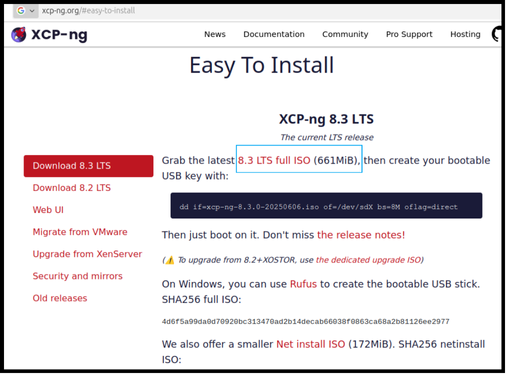Viewport: 506px width, 374px height.
Task: Open the Community menu item
Action: (345, 34)
